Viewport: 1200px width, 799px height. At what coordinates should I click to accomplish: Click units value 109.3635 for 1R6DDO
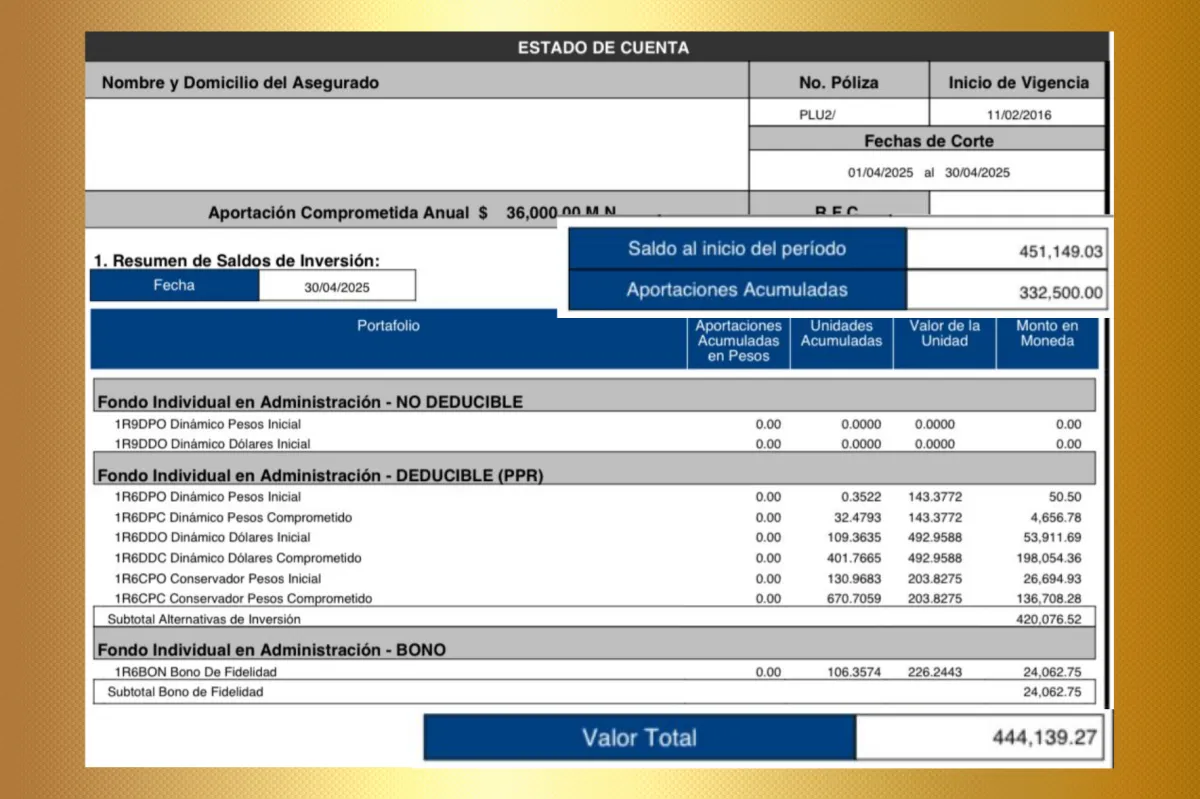tap(854, 538)
